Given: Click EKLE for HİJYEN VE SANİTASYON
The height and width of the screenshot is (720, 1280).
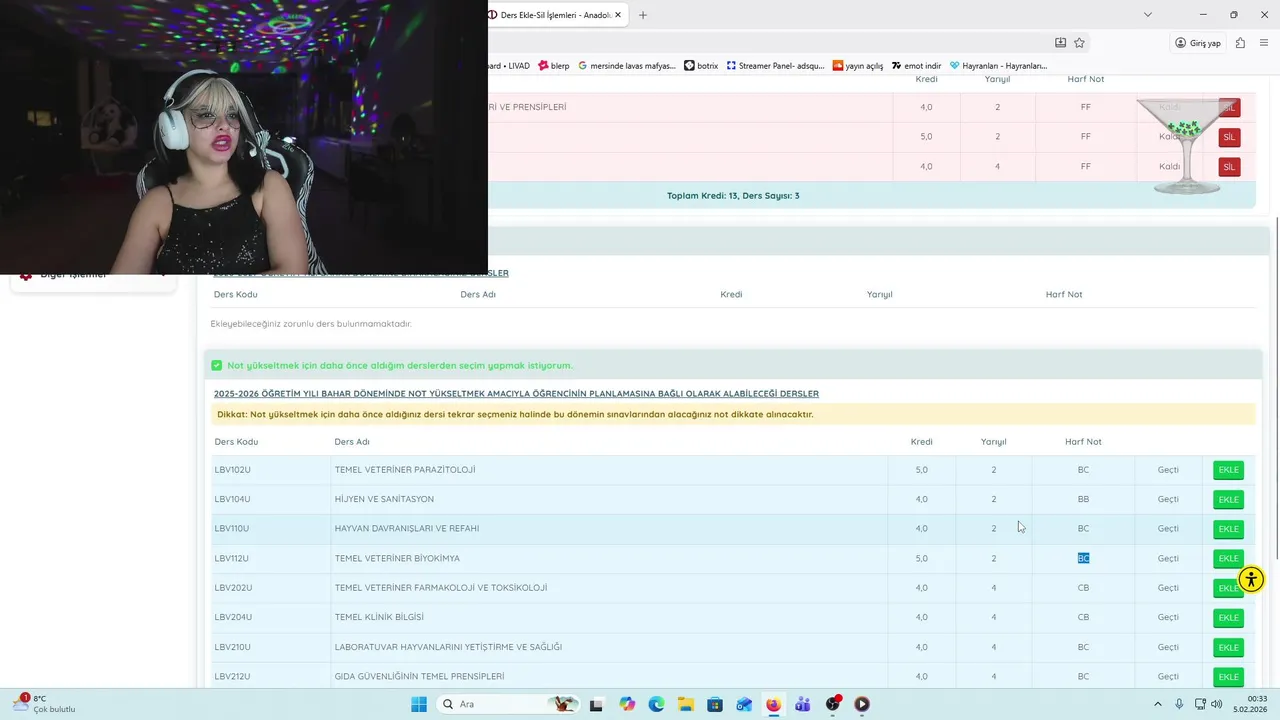Looking at the screenshot, I should pyautogui.click(x=1228, y=499).
